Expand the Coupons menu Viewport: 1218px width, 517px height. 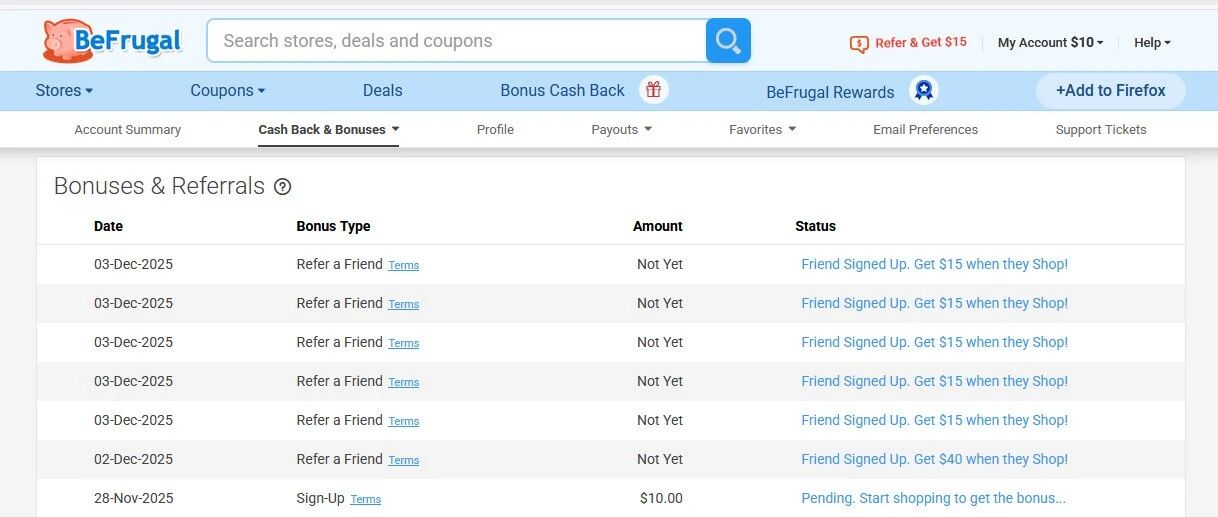pos(228,90)
